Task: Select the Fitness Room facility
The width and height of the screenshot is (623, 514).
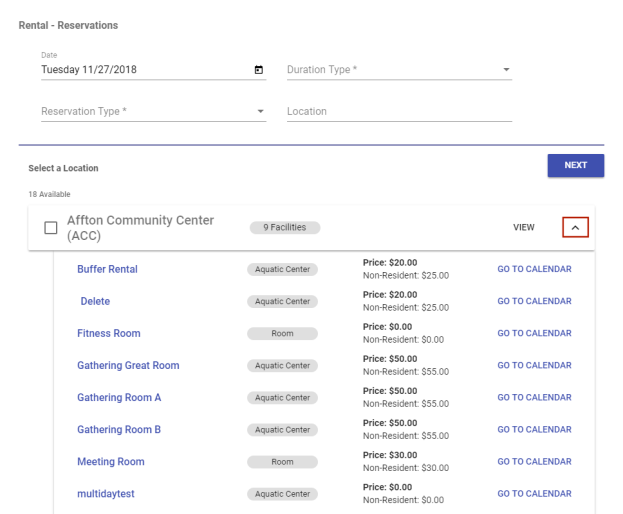Action: click(x=108, y=333)
